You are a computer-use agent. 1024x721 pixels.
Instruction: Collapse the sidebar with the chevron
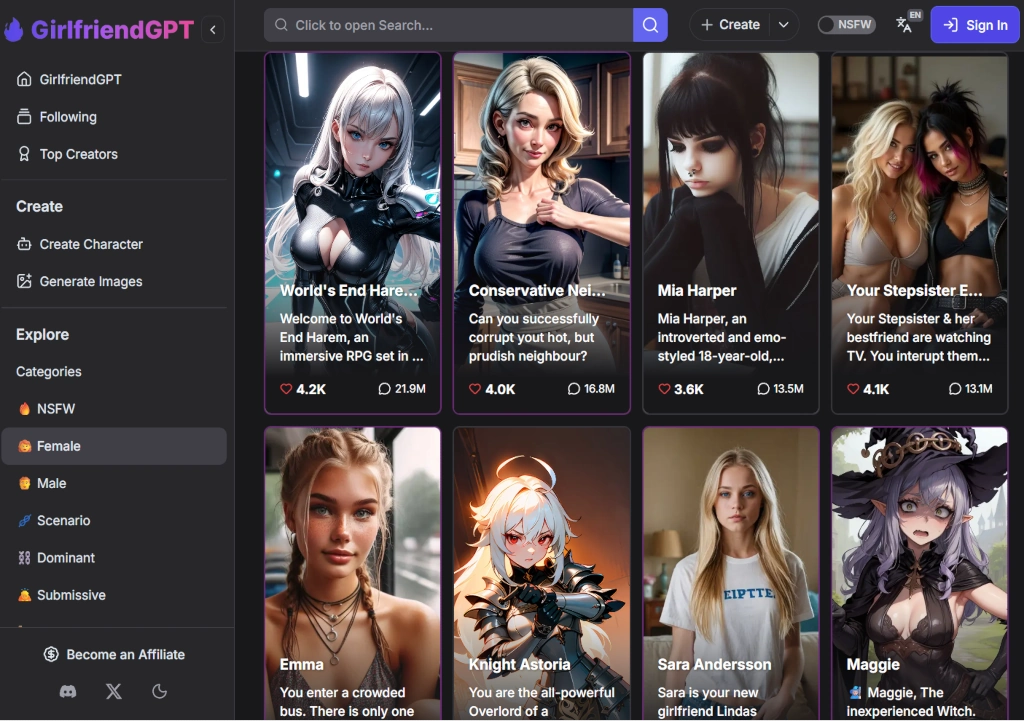(x=213, y=29)
